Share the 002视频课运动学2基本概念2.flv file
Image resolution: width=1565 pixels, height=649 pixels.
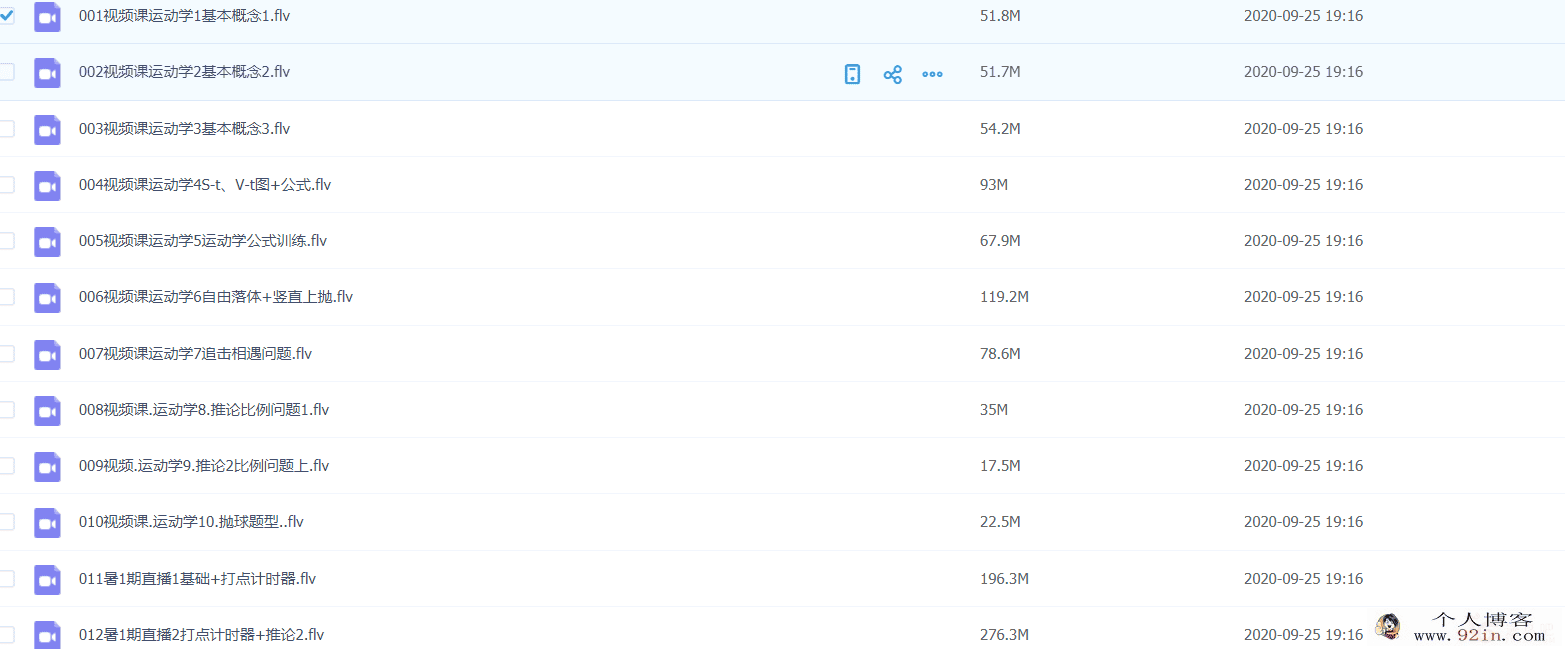click(x=893, y=74)
